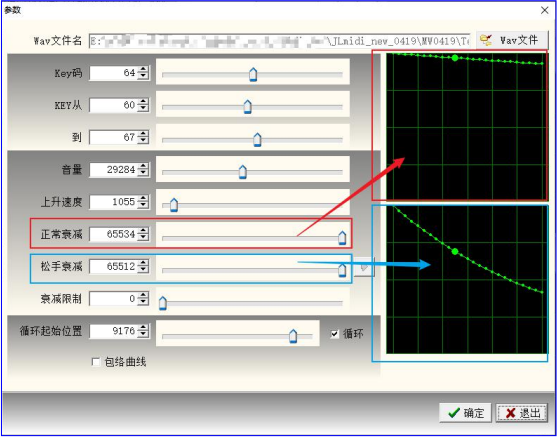Increase KEY从 with its up spinner arrow

click(x=143, y=102)
